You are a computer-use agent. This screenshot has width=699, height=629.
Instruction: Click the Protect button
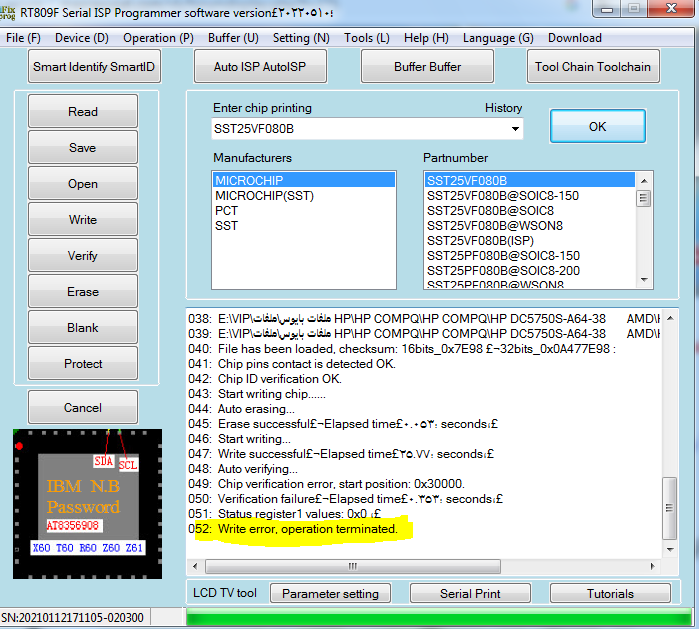83,363
